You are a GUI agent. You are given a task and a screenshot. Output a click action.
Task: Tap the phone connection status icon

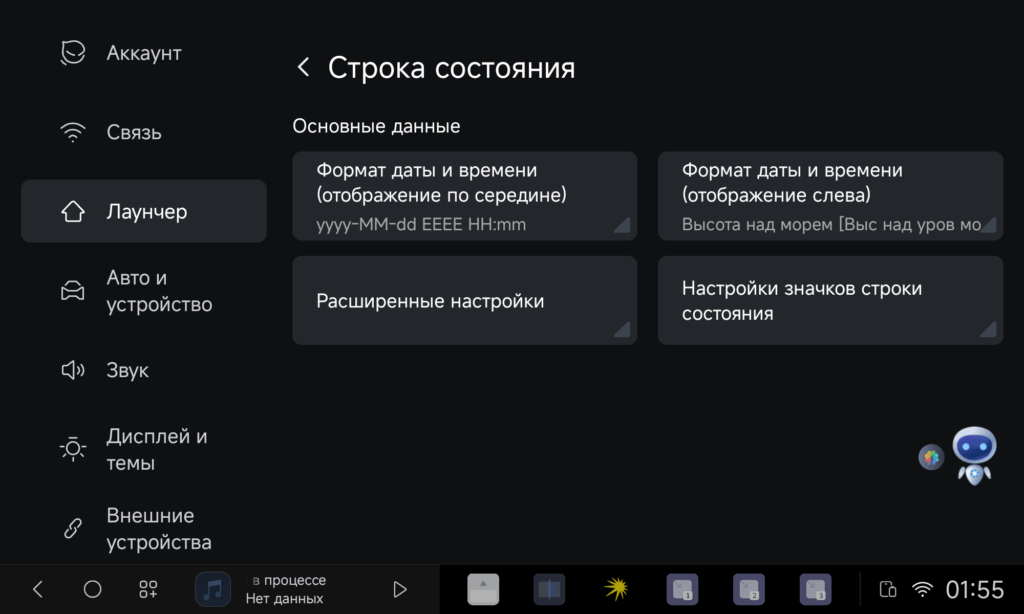click(888, 589)
